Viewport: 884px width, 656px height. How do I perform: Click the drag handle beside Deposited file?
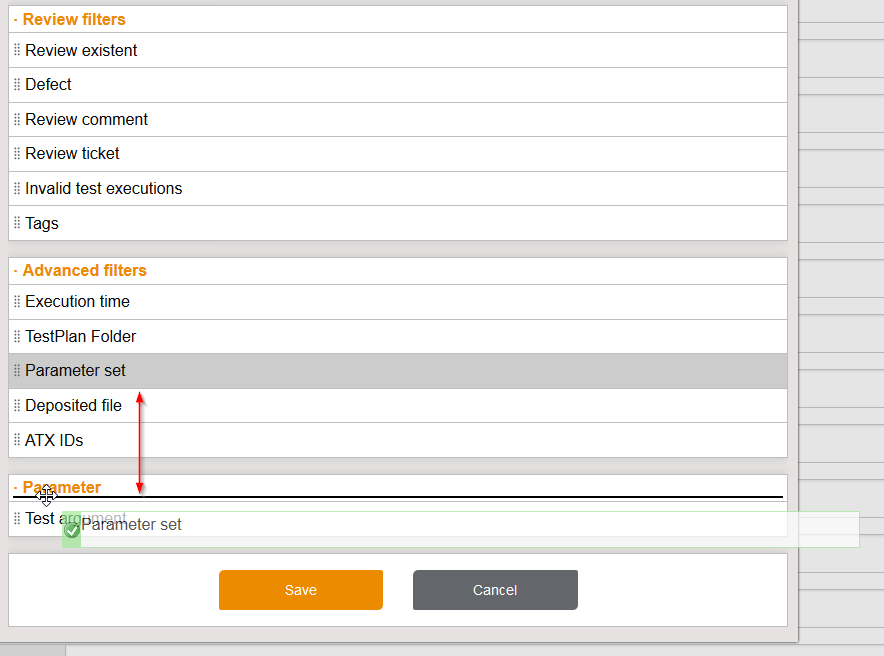point(16,405)
